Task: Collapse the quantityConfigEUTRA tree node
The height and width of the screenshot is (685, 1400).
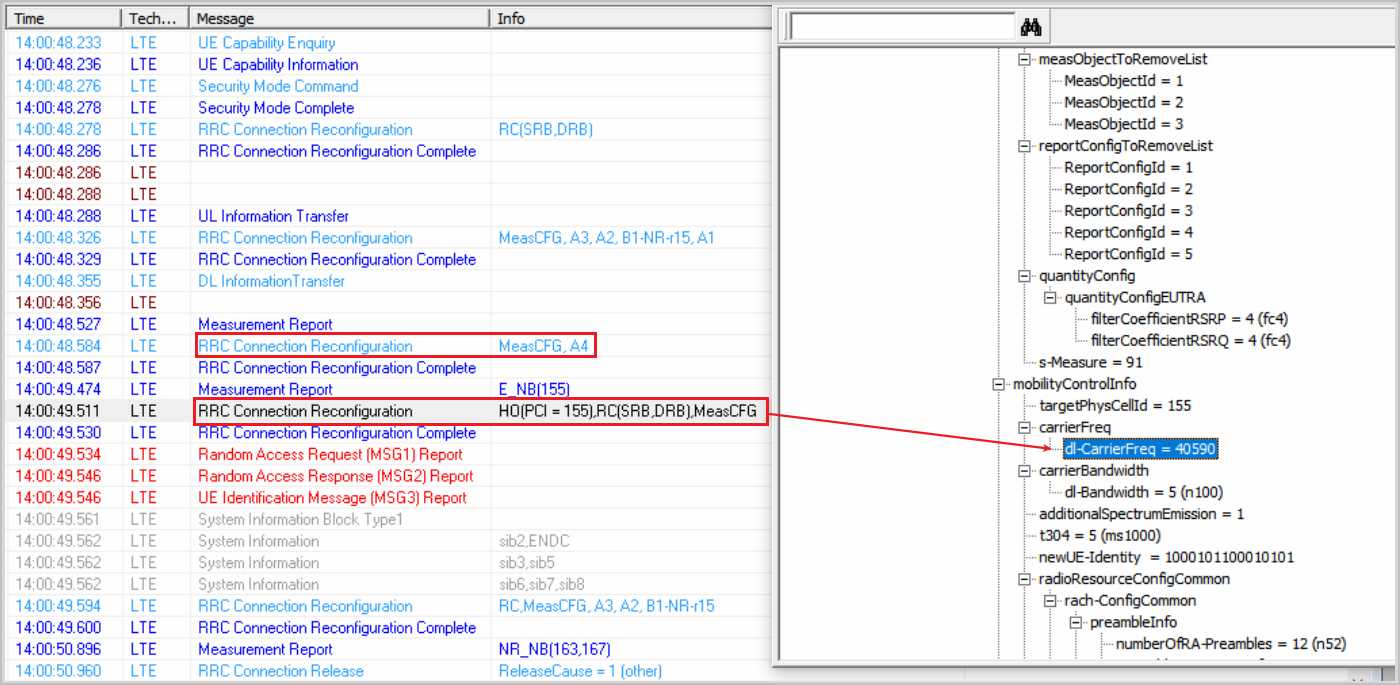Action: (x=1050, y=297)
